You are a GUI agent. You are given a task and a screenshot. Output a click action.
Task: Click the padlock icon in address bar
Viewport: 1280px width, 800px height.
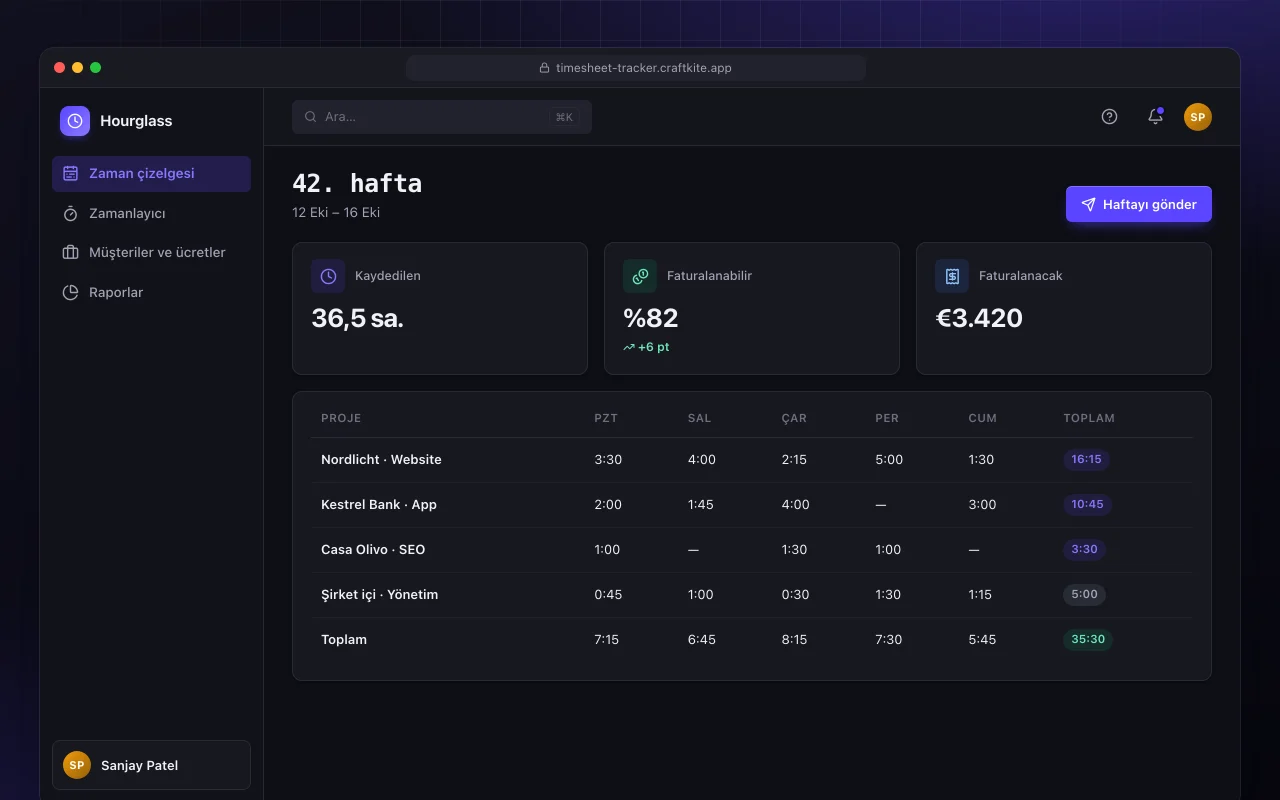click(545, 68)
